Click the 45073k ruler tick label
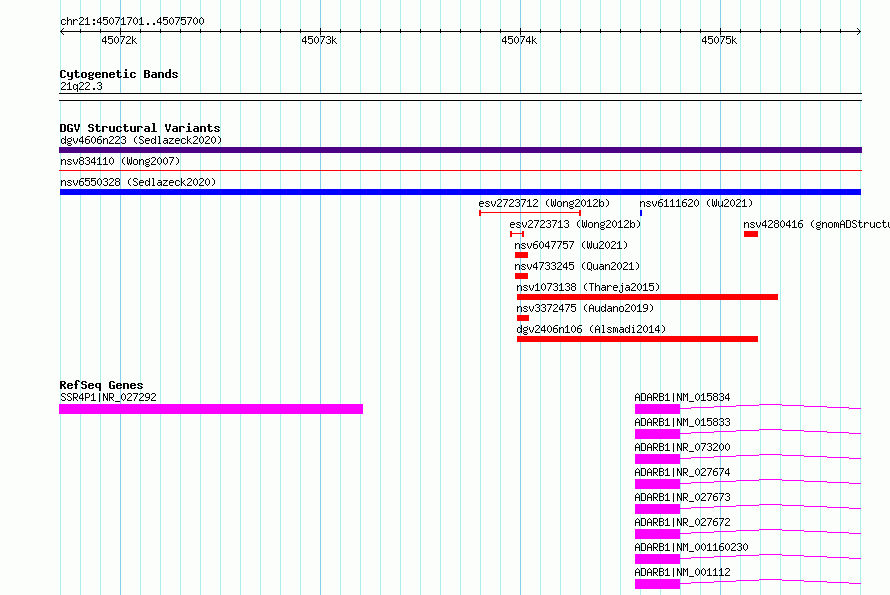Image resolution: width=890 pixels, height=595 pixels. 319,40
